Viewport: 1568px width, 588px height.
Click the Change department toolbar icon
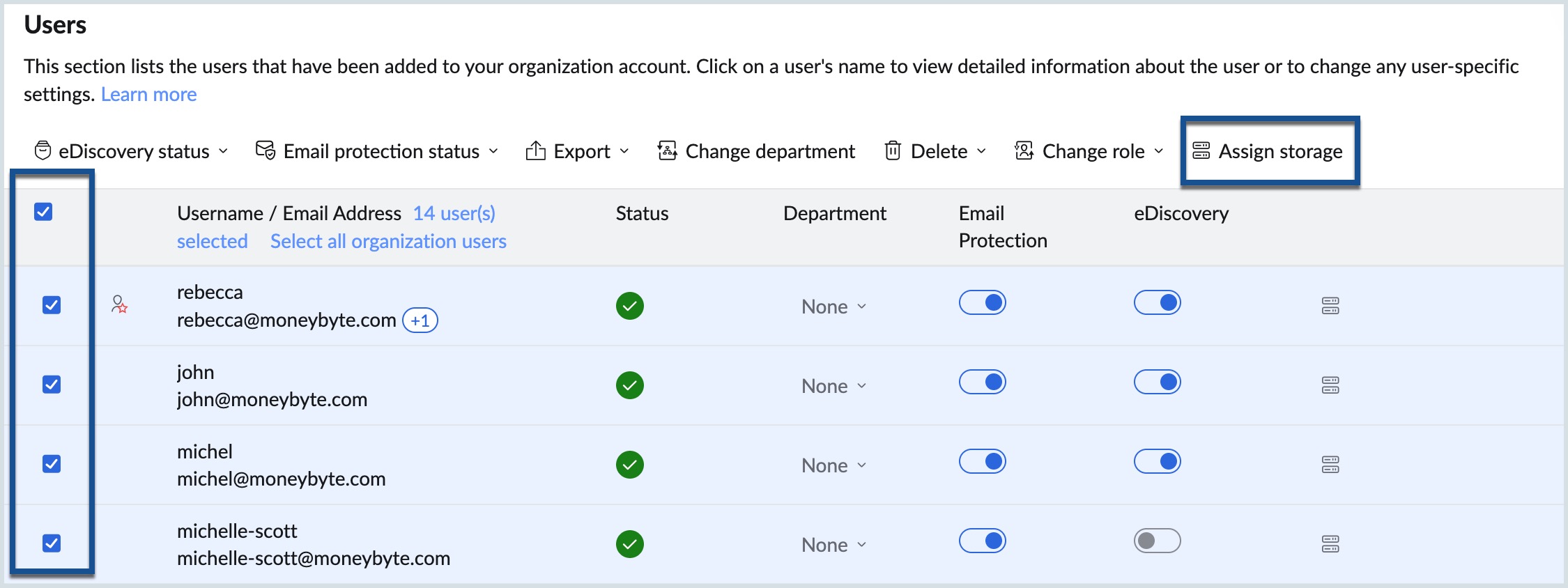point(667,150)
